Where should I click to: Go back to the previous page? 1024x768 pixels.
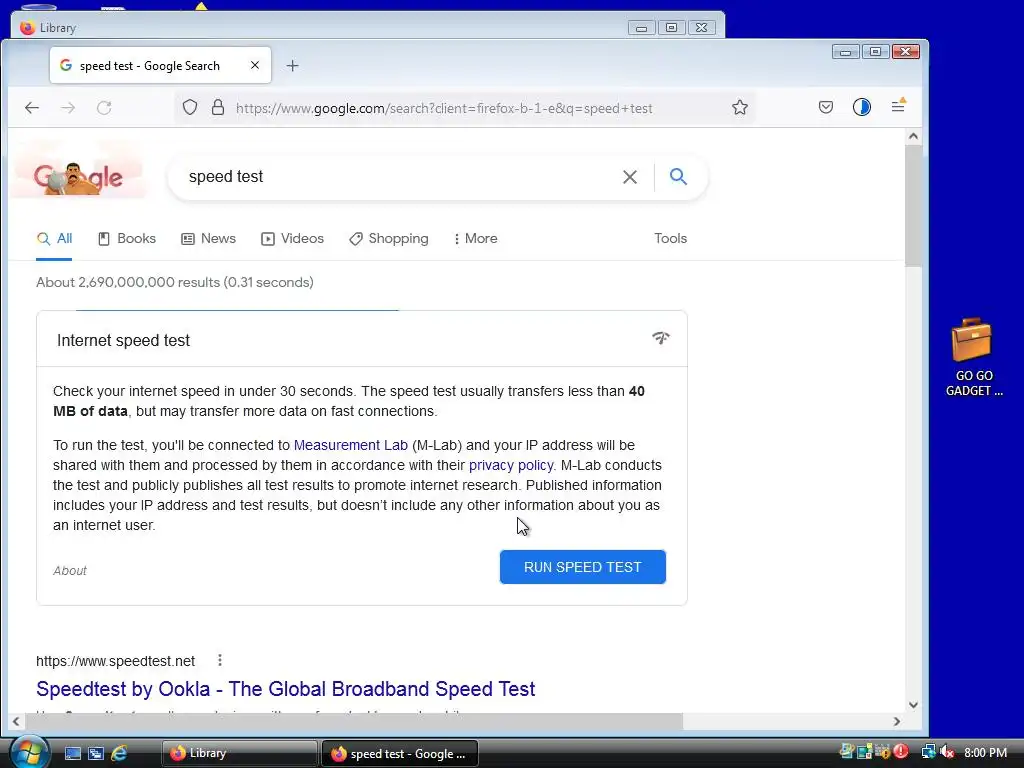click(x=31, y=108)
